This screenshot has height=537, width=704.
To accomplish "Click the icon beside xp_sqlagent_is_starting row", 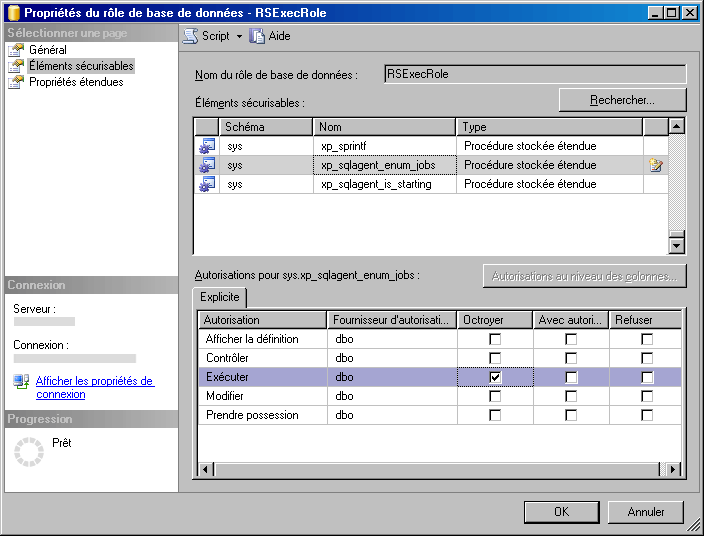I will (207, 184).
